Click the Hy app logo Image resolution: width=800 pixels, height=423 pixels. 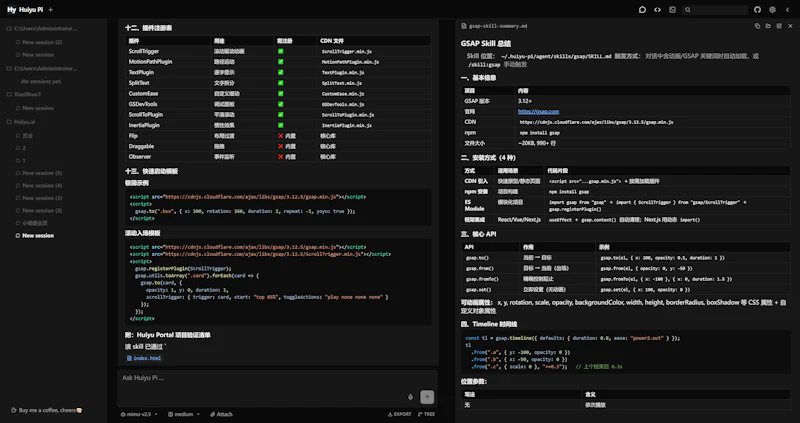[11, 10]
